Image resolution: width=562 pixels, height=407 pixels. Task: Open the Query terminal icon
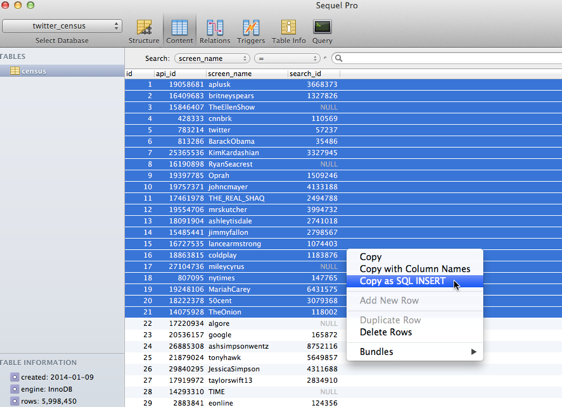[322, 27]
